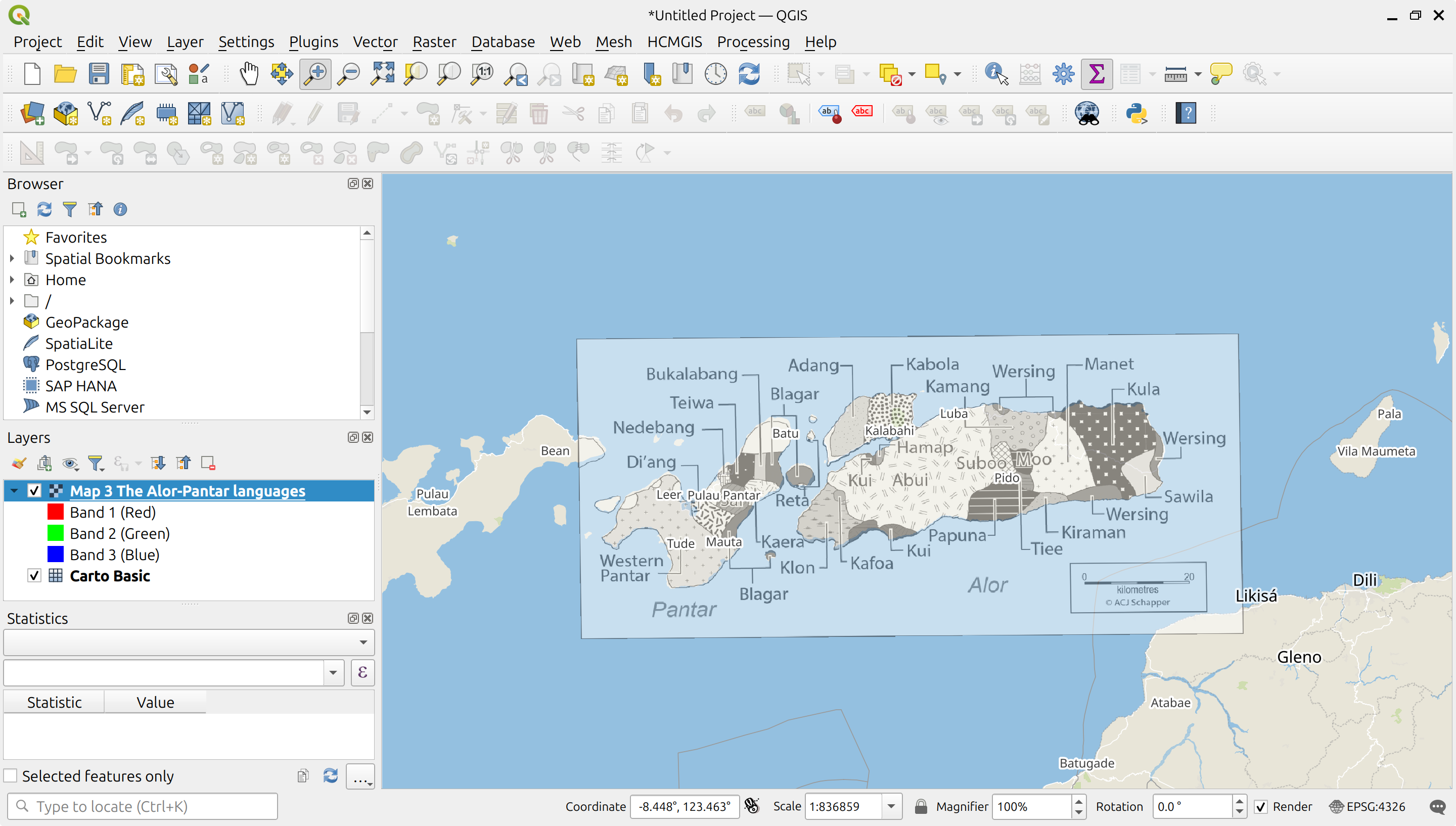The width and height of the screenshot is (1456, 826).
Task: Open the Vector menu
Action: [375, 41]
